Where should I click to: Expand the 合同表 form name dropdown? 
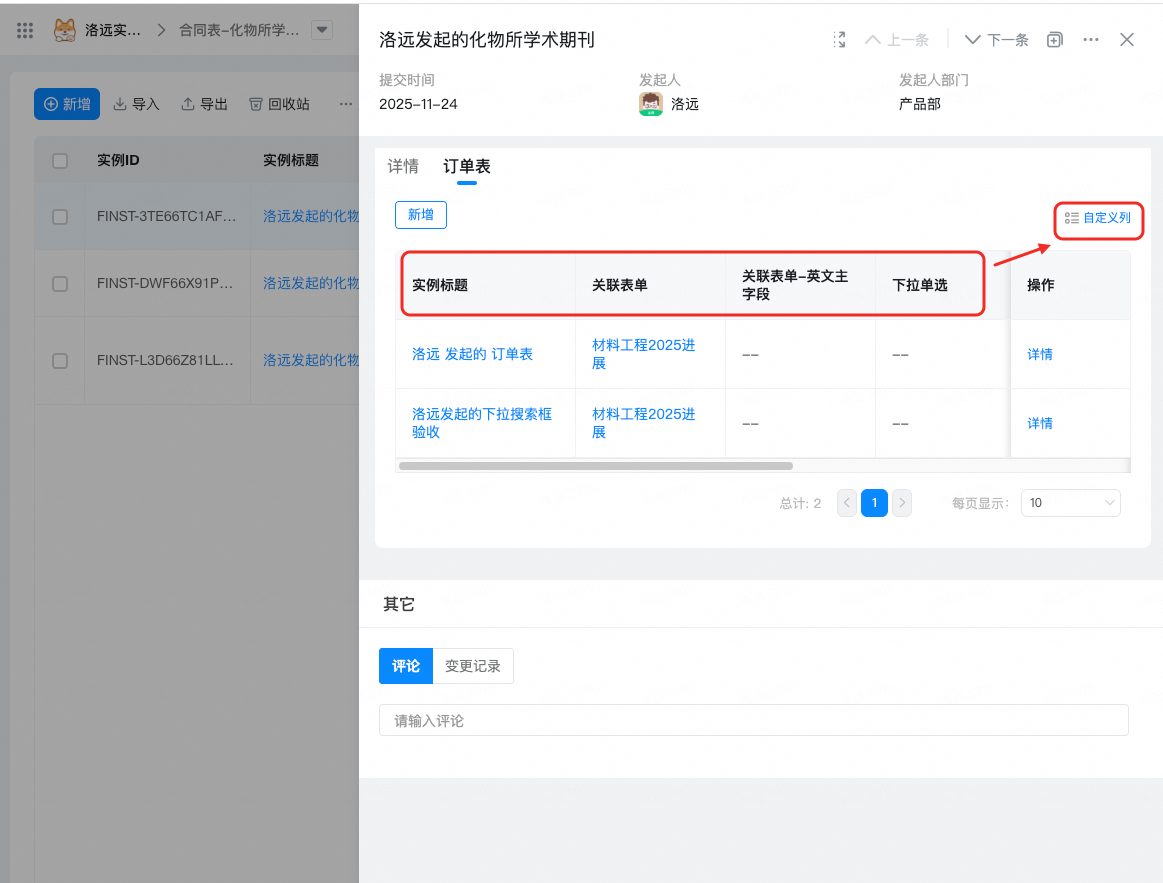tap(322, 30)
